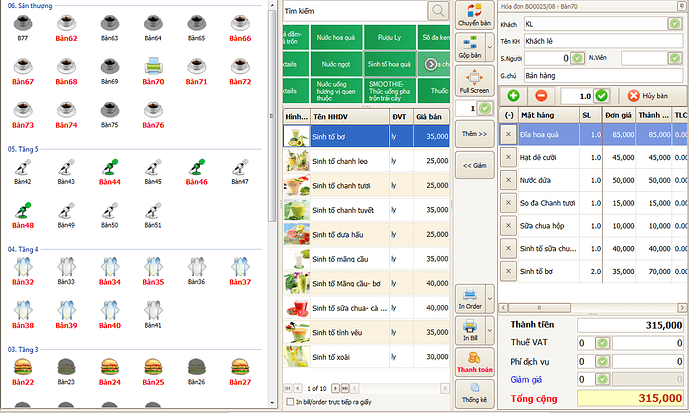Viewport: 690px width, 413px height.
Task: Click the search magnifier icon
Action: point(438,10)
